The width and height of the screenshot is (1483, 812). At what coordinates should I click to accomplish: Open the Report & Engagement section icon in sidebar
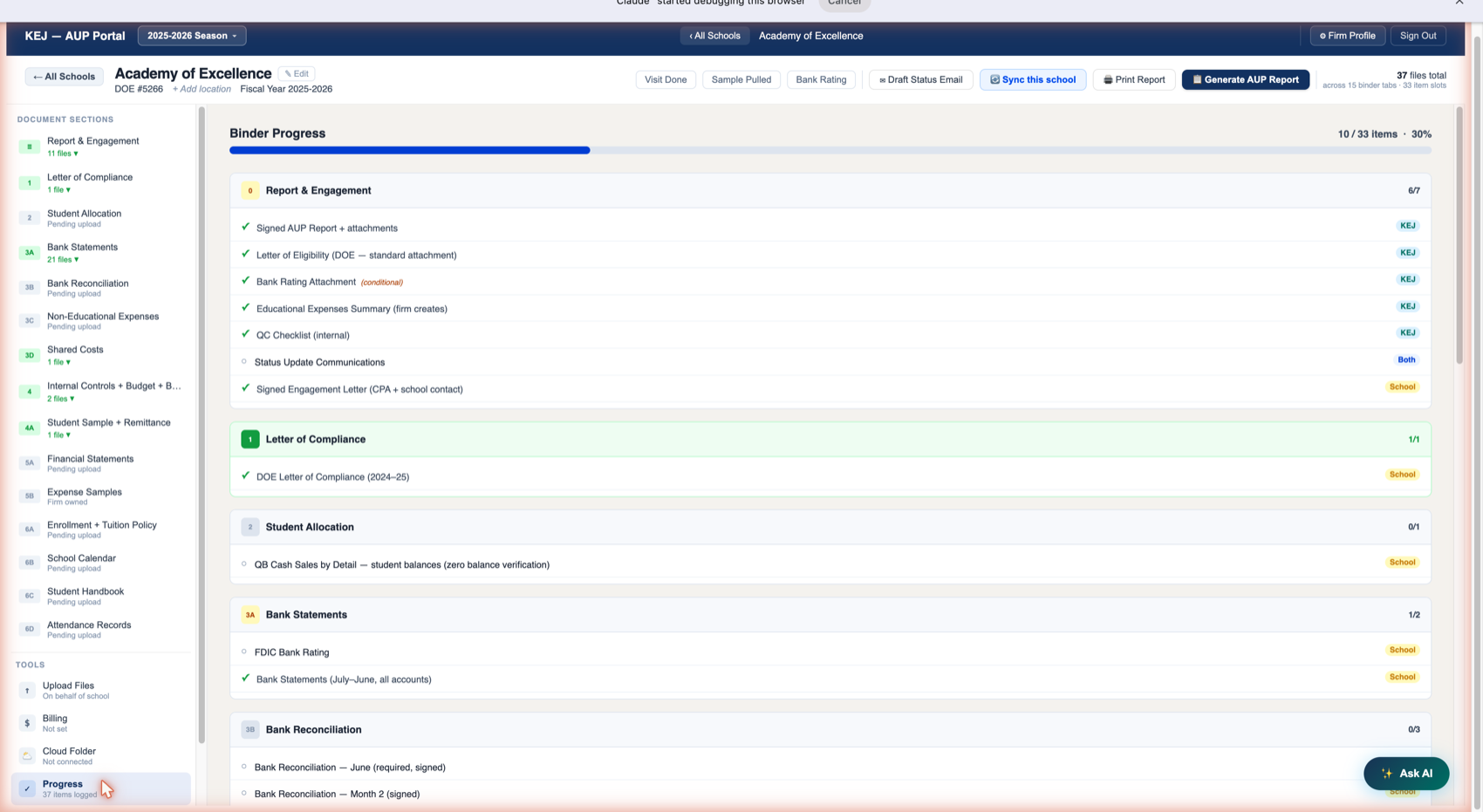click(29, 147)
